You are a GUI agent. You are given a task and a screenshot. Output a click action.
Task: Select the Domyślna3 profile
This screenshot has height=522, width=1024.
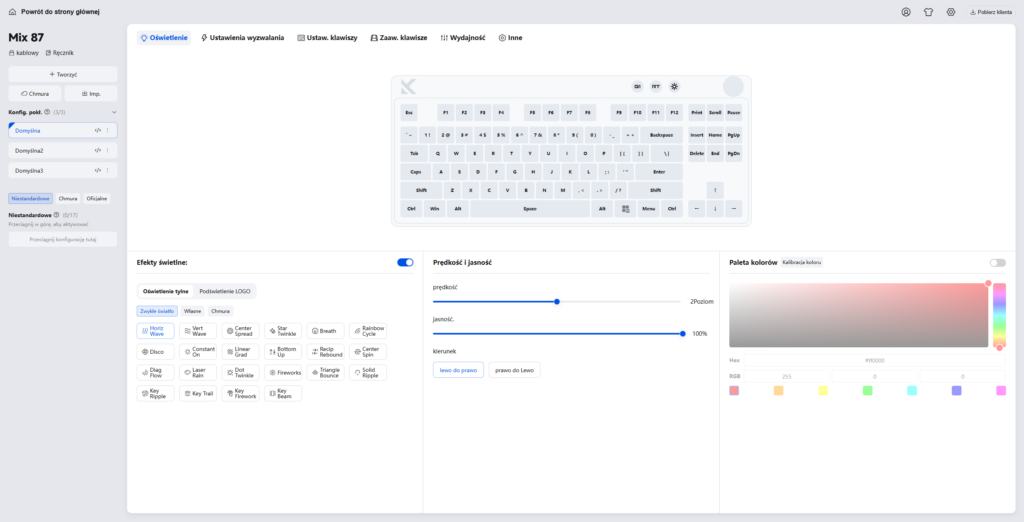click(63, 171)
